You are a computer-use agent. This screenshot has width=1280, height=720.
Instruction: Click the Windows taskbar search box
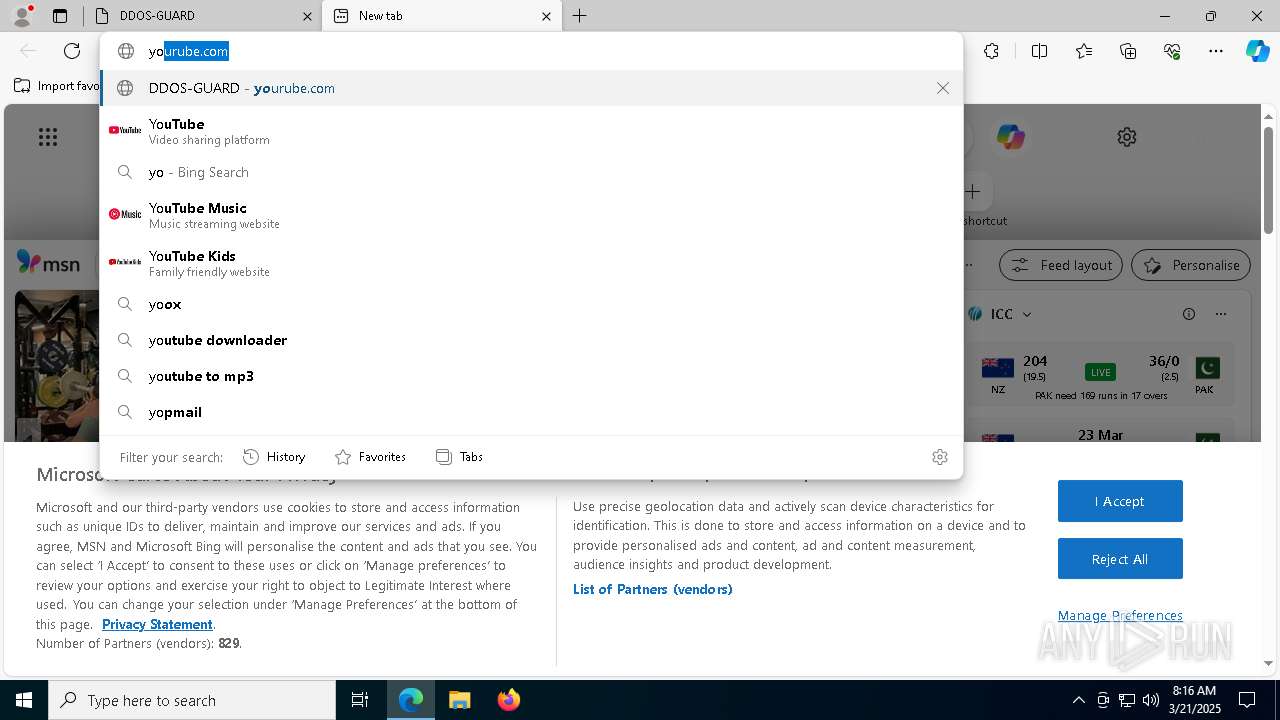click(192, 700)
